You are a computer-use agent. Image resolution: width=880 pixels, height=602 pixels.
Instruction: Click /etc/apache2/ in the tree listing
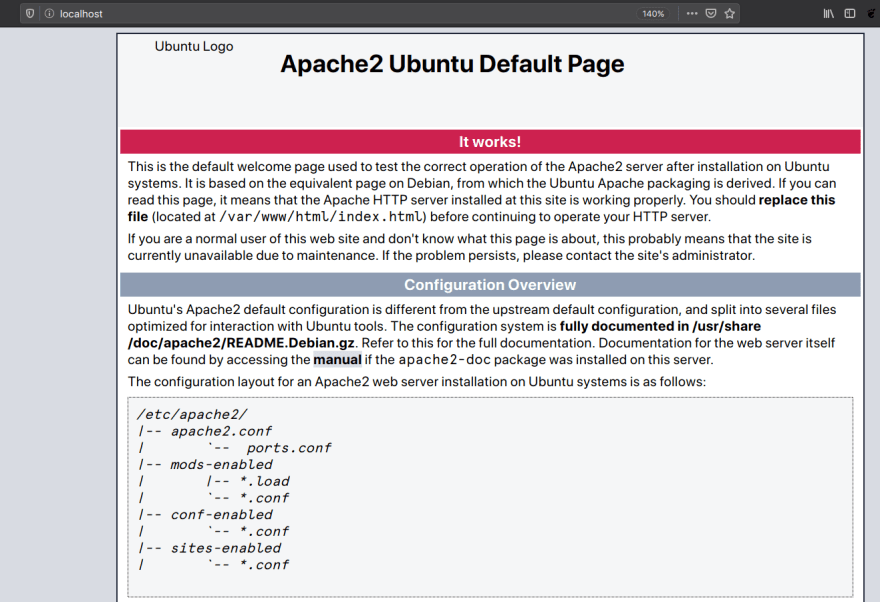tap(192, 415)
